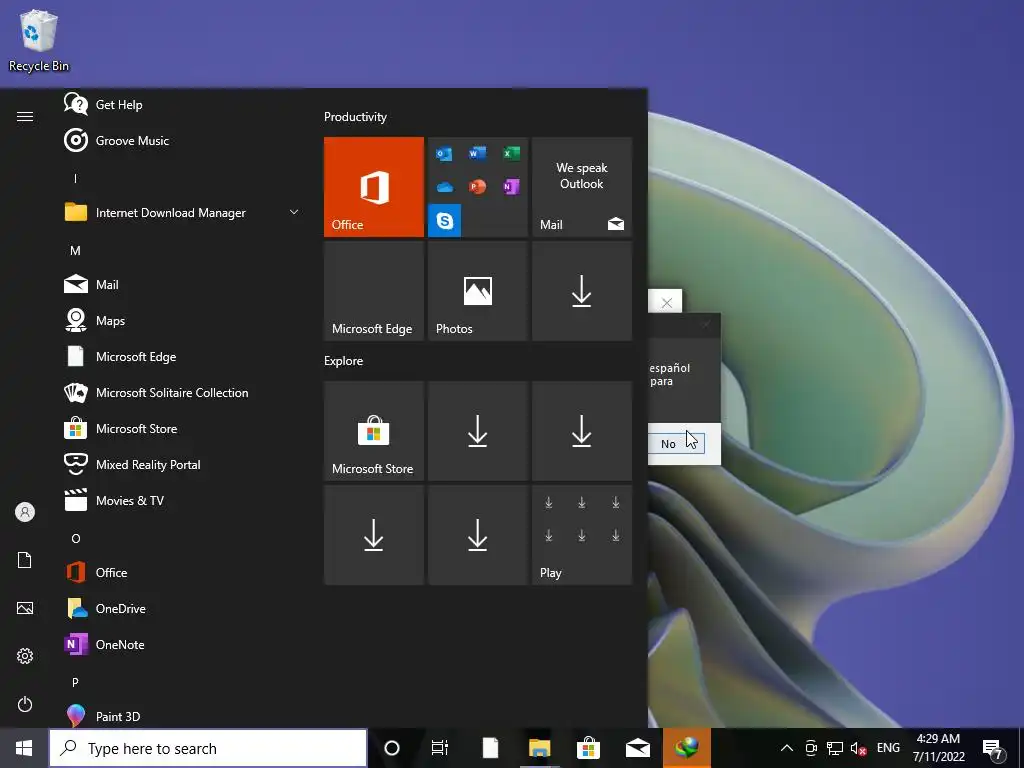This screenshot has height=768, width=1024.
Task: Click the muted volume icon in tray
Action: pos(859,748)
